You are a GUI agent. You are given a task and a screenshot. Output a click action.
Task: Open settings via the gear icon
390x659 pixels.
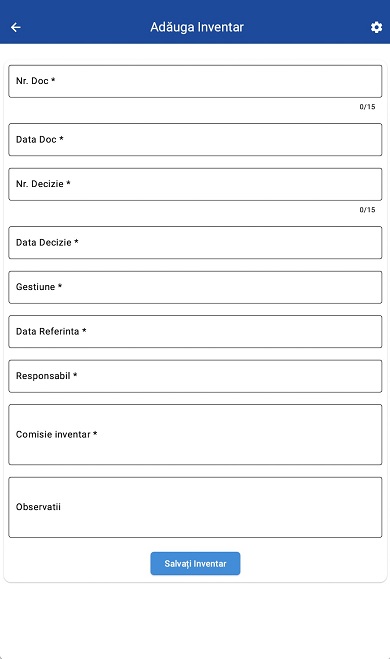pos(376,27)
